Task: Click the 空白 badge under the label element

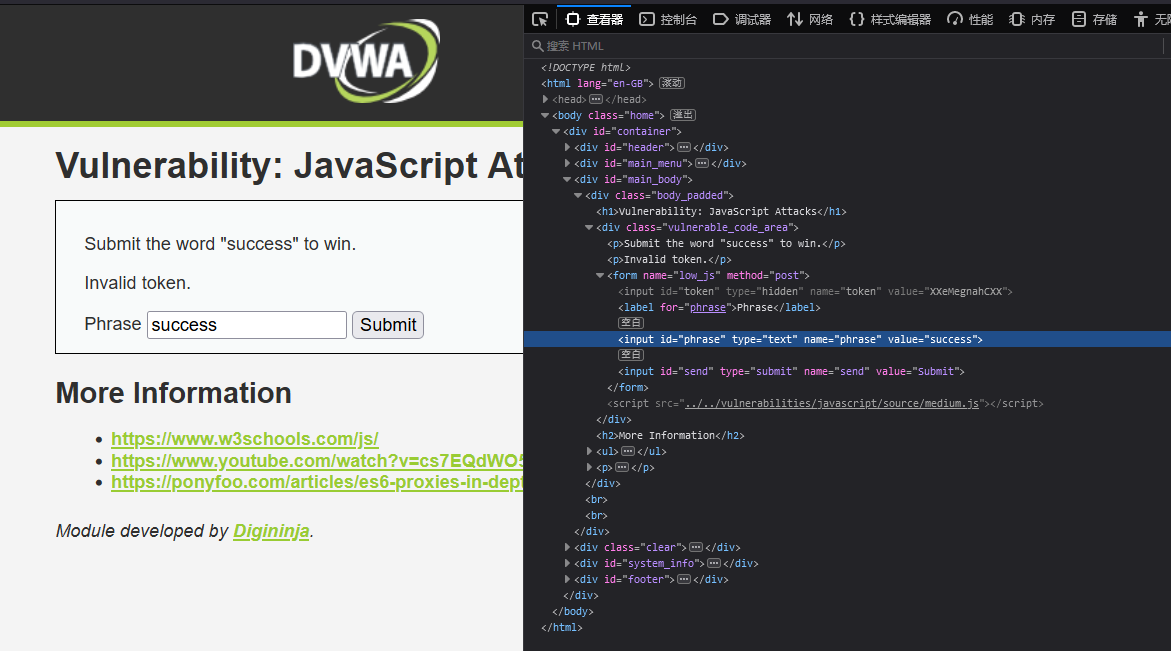Action: (x=631, y=322)
